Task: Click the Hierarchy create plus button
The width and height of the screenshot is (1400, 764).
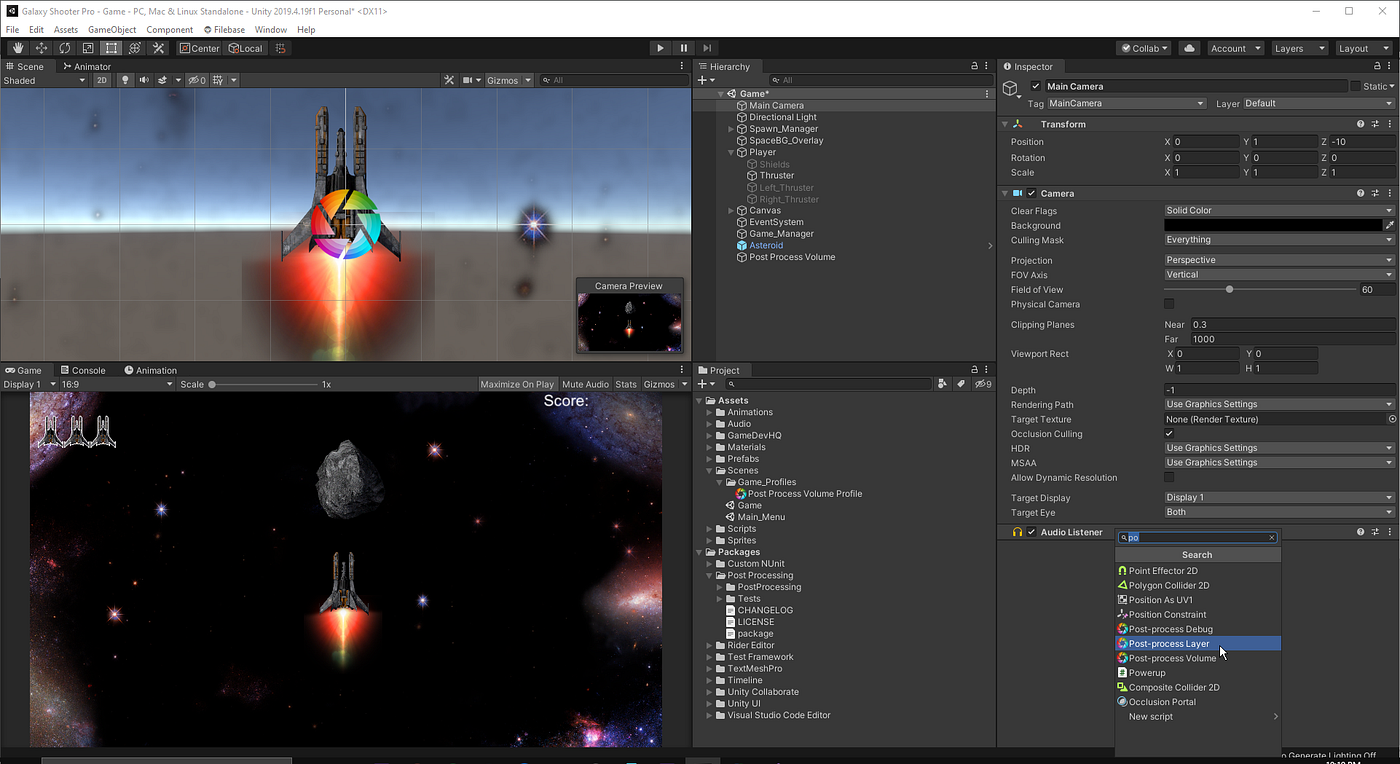Action: 704,80
